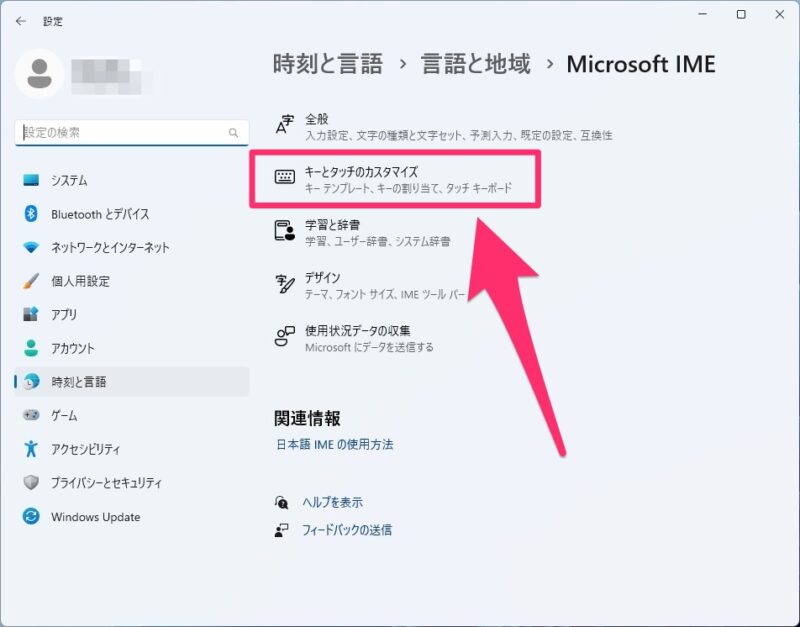Open ネットワークとインターネット settings

point(132,247)
